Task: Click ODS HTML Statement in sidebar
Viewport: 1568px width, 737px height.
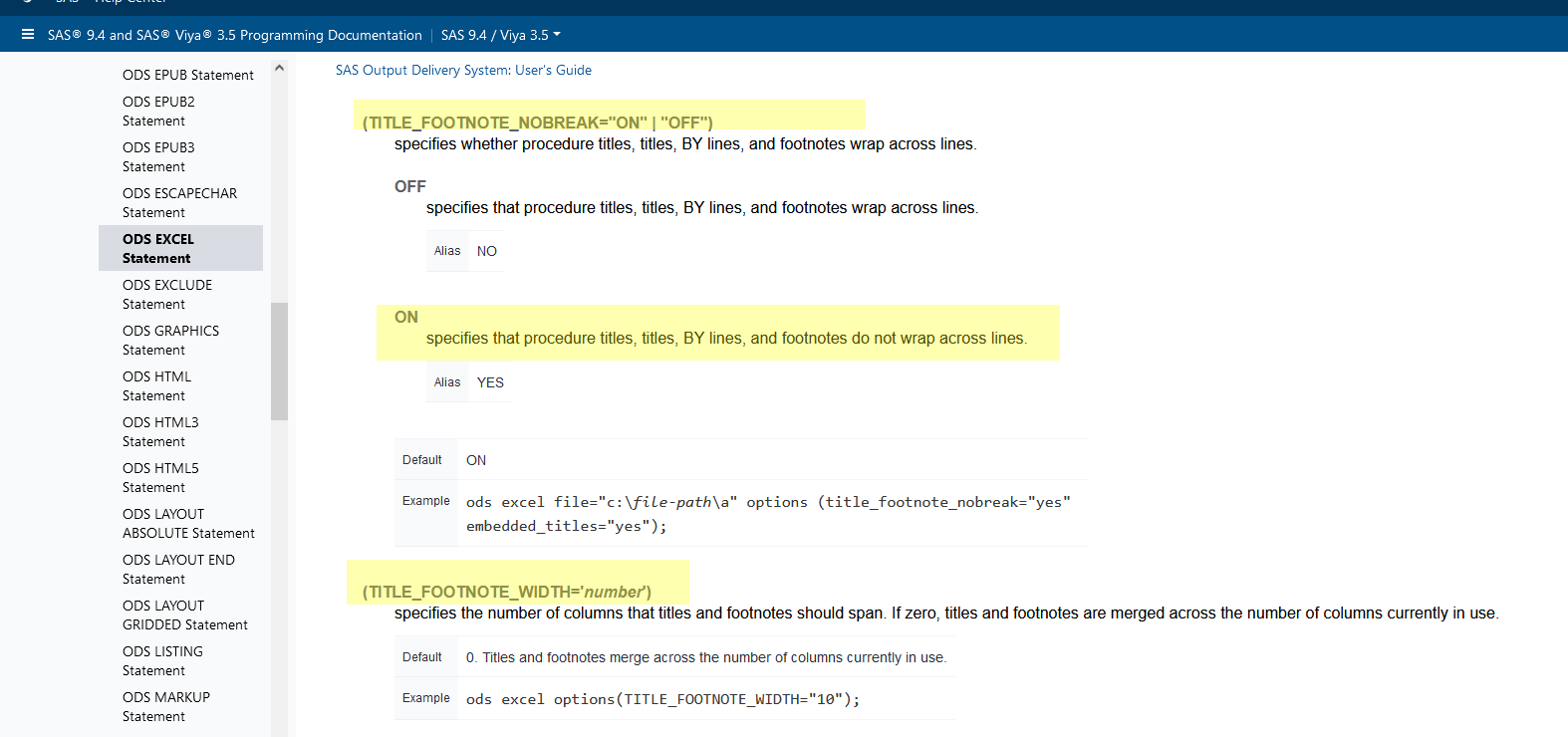Action: 156,385
